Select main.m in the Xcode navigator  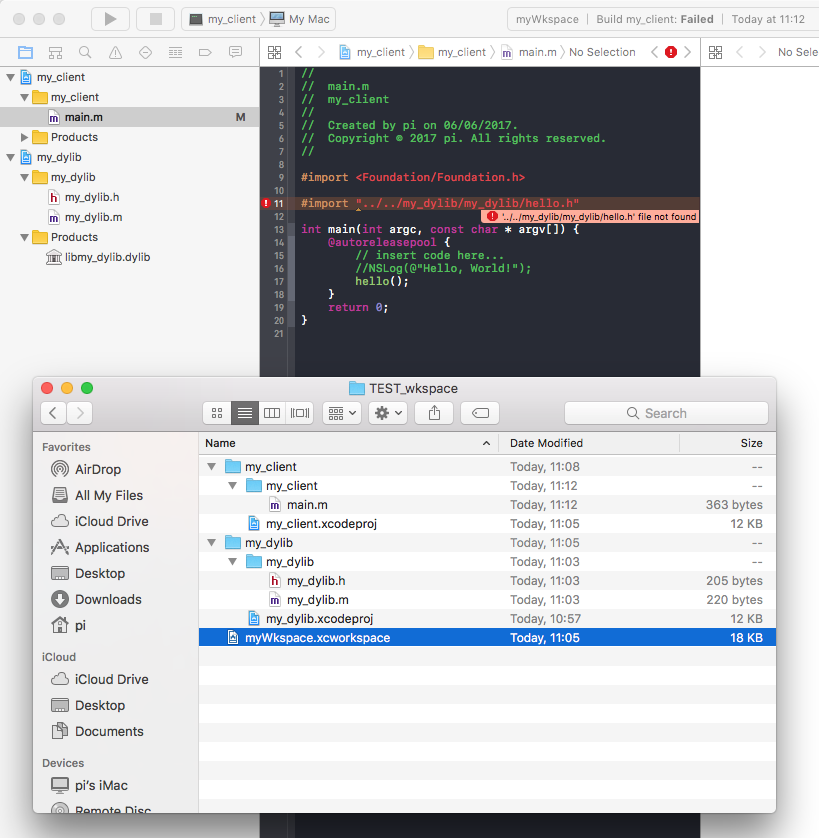click(130, 117)
